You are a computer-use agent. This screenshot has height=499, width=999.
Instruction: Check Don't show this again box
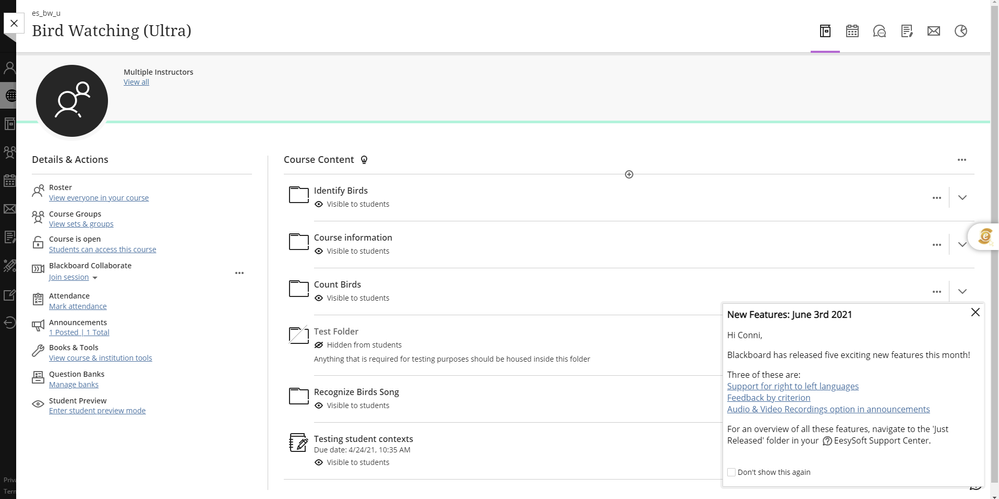[x=731, y=472]
